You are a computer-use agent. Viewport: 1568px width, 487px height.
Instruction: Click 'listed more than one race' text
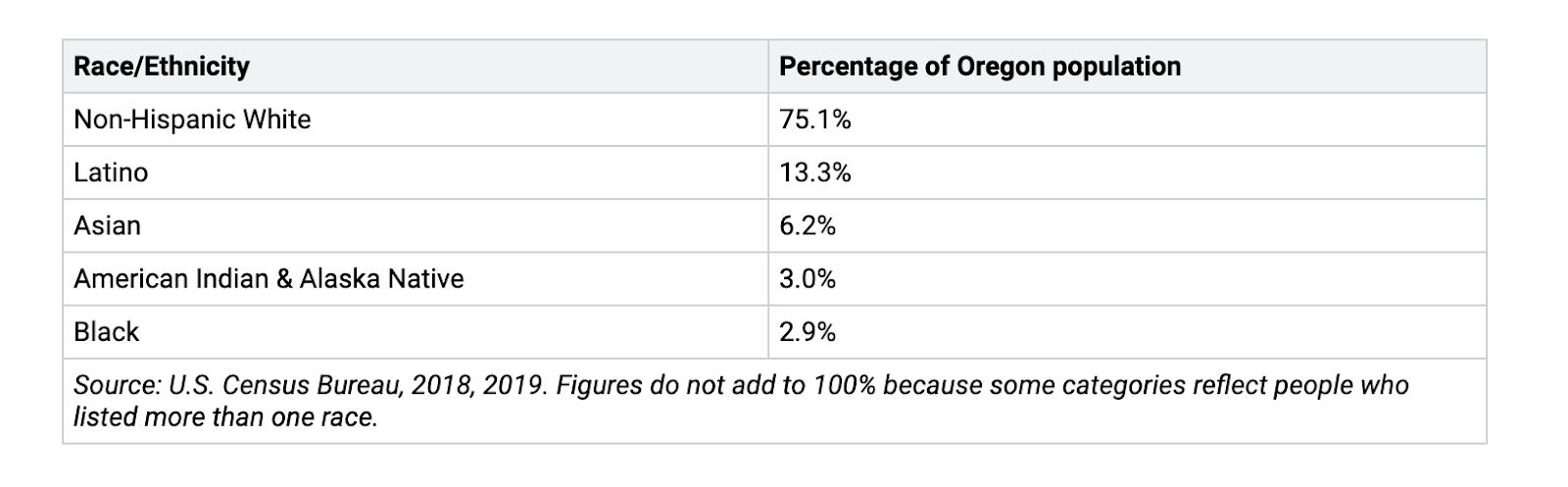(225, 417)
